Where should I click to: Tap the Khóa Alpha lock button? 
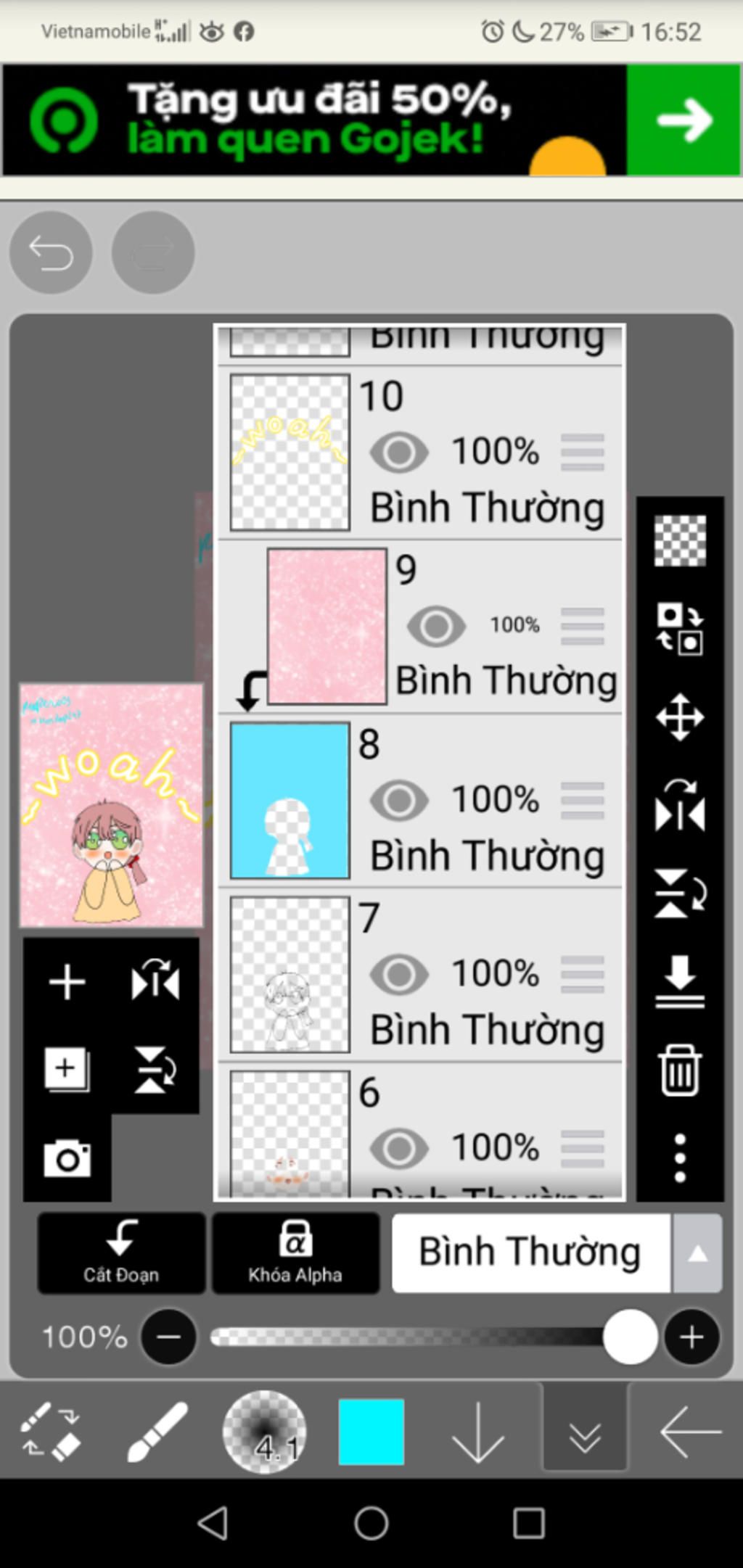[x=295, y=1253]
